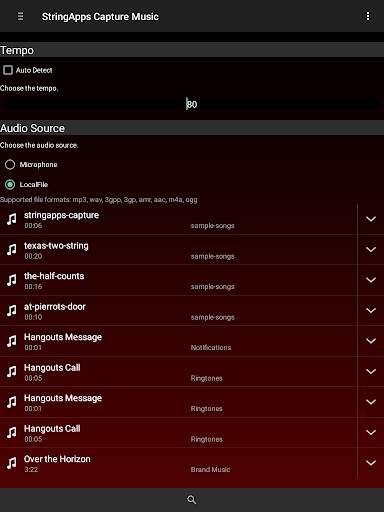384x512 pixels.
Task: Expand the the-half-counts song options
Action: [x=371, y=280]
